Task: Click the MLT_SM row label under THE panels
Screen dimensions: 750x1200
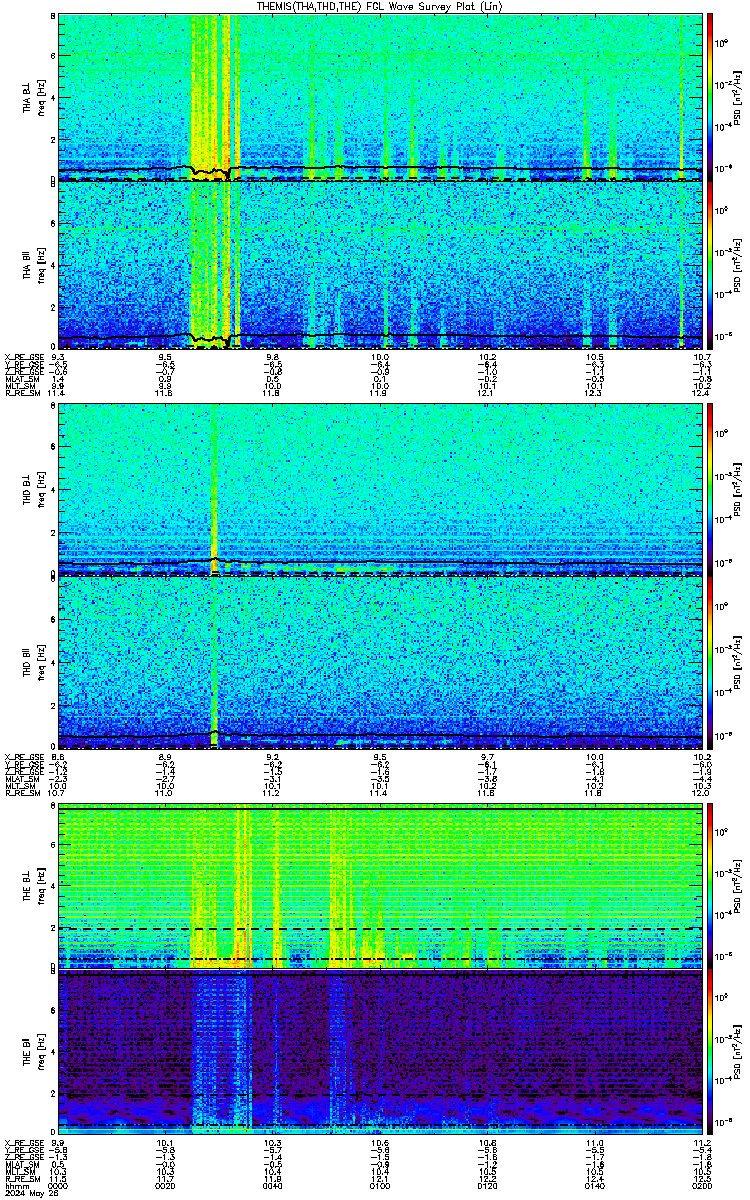Action: pyautogui.click(x=20, y=1170)
